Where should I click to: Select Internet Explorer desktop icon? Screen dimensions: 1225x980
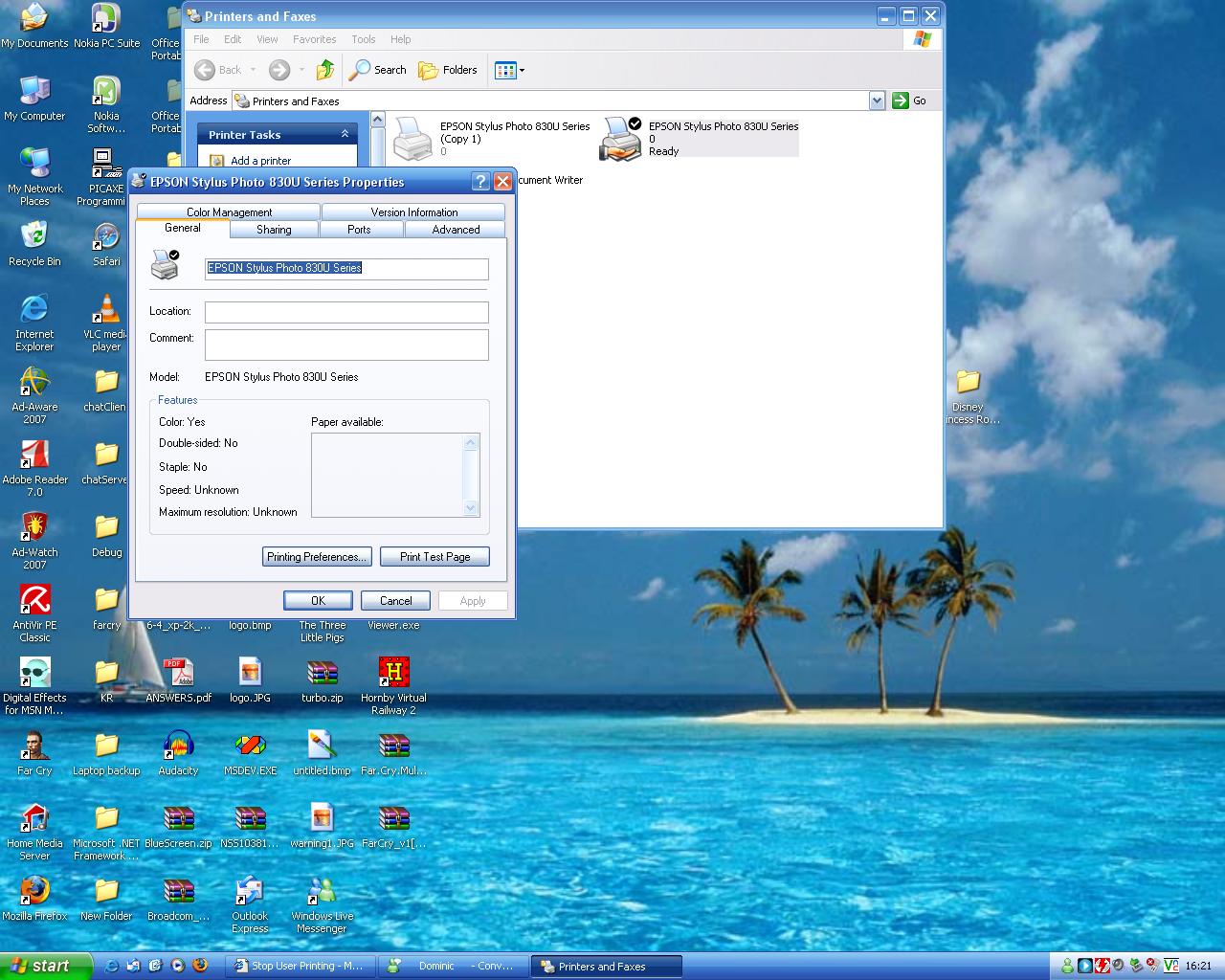[x=34, y=323]
